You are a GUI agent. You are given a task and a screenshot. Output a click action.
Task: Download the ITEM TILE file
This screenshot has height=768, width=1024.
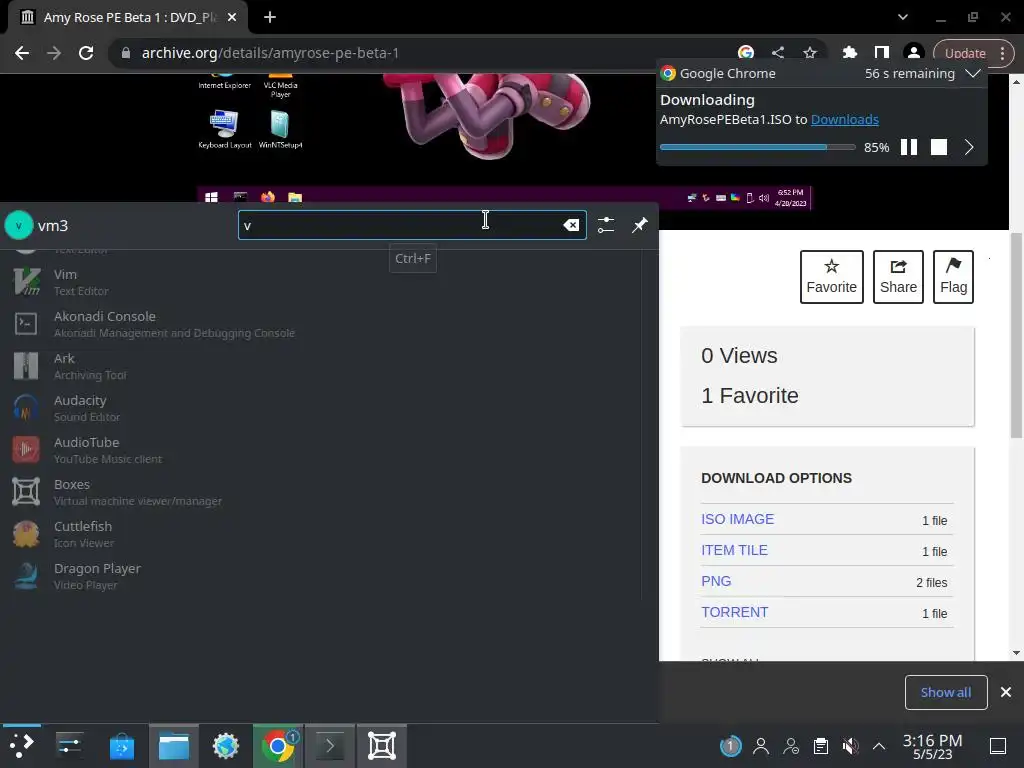pos(734,551)
